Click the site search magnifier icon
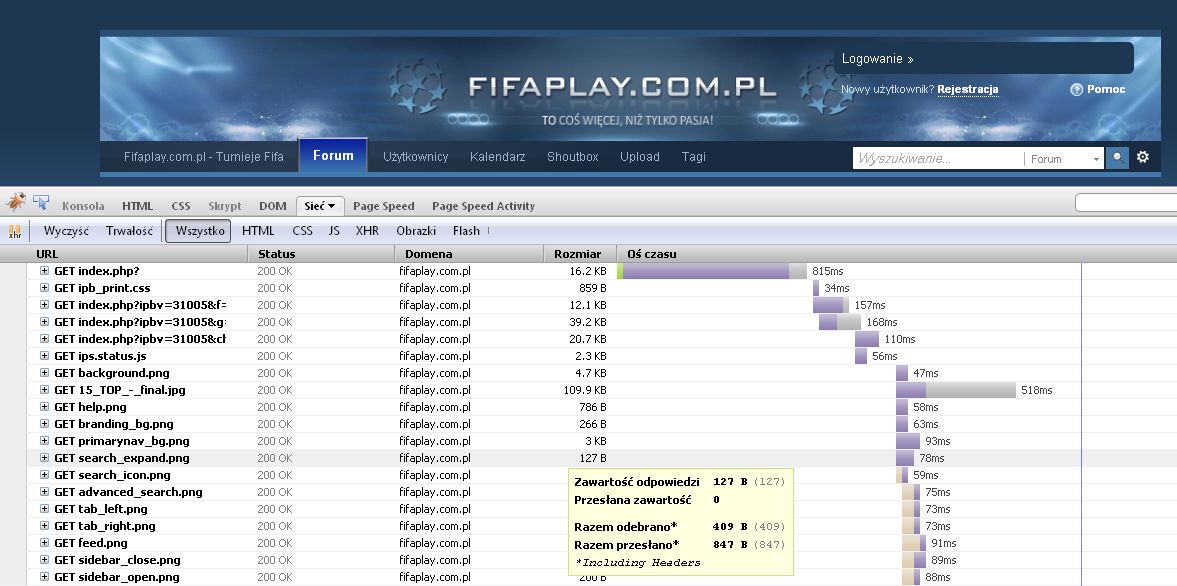This screenshot has width=1177, height=586. [x=1117, y=158]
